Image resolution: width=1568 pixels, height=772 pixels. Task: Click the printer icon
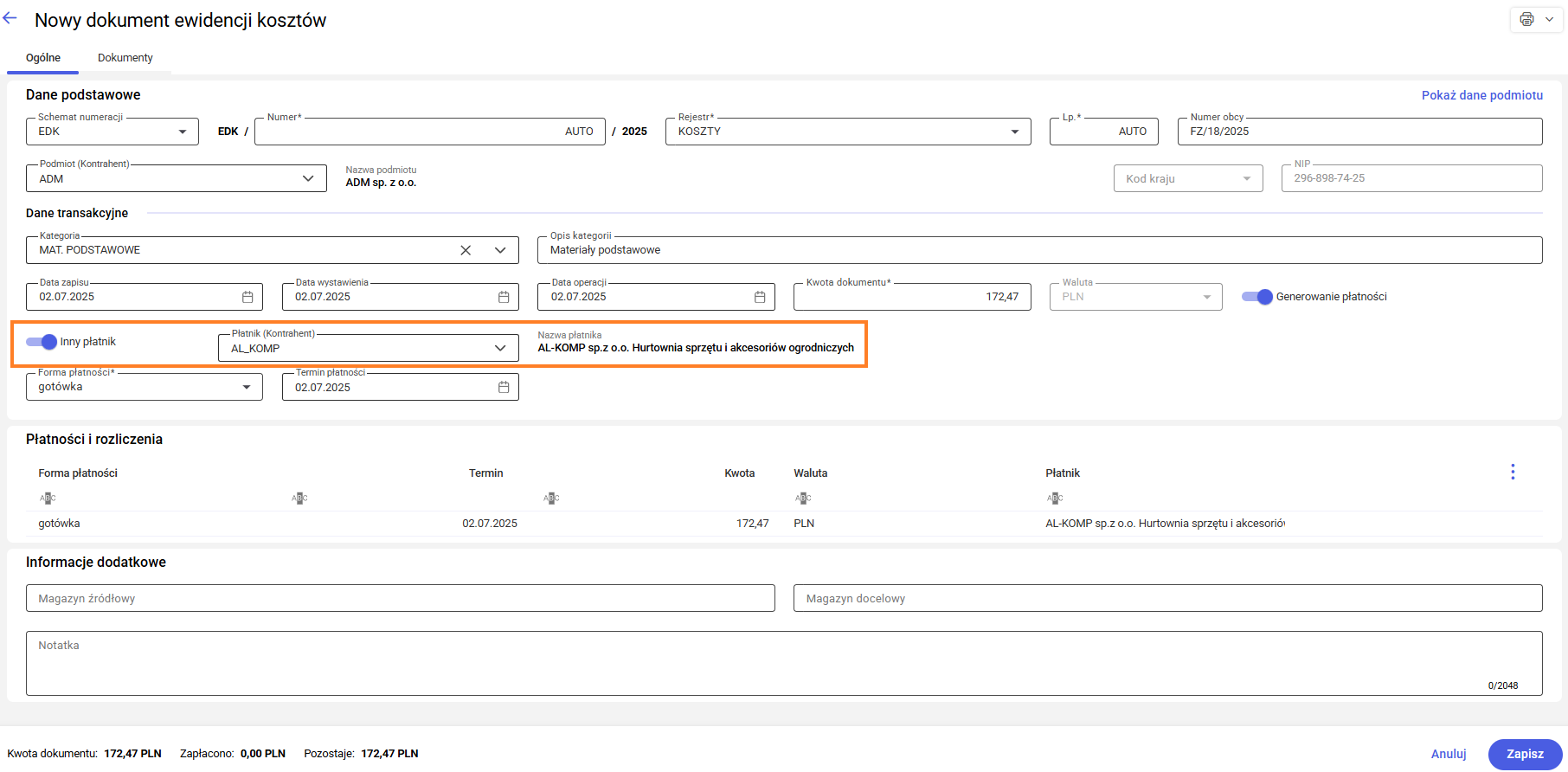tap(1526, 19)
